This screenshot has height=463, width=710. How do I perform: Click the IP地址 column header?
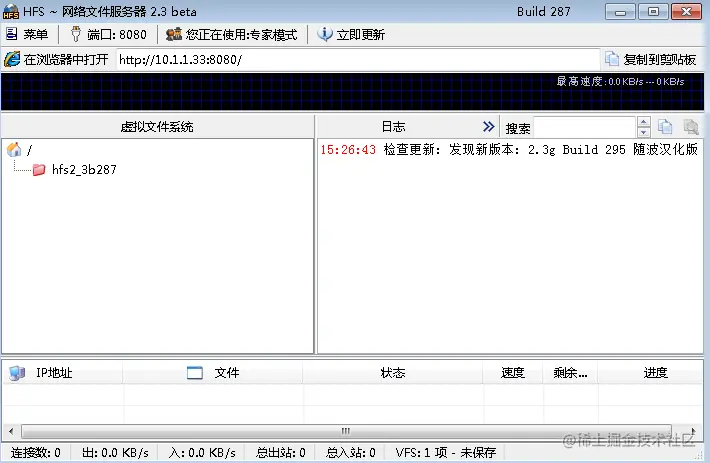point(62,372)
